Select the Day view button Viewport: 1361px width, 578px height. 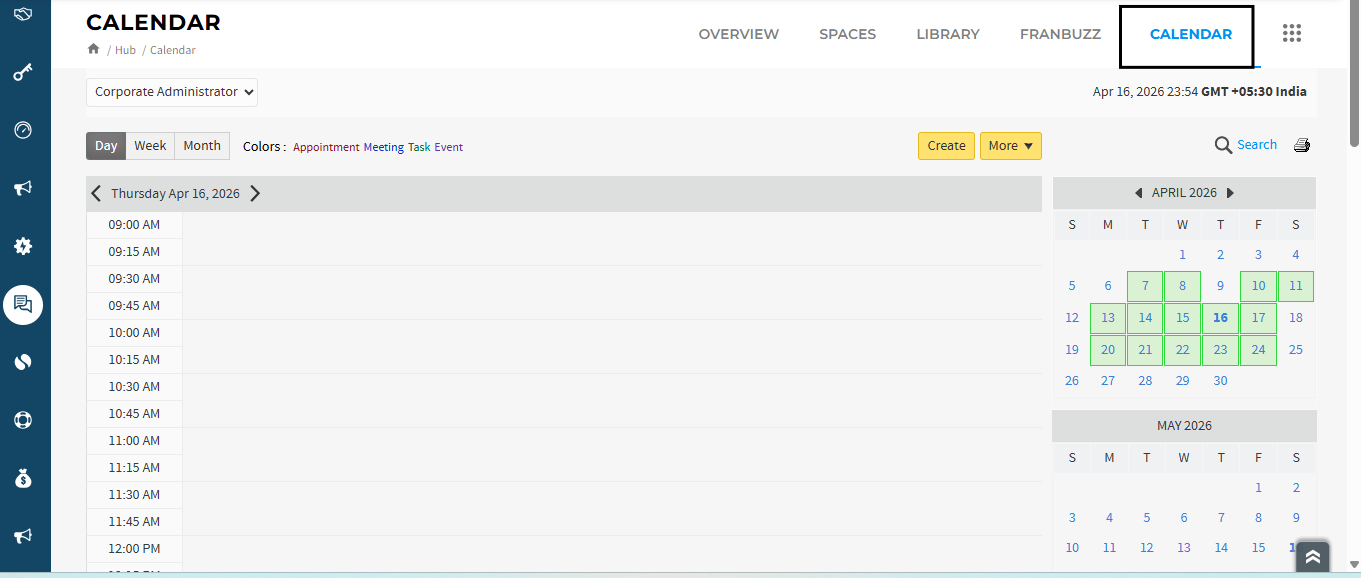pyautogui.click(x=106, y=146)
